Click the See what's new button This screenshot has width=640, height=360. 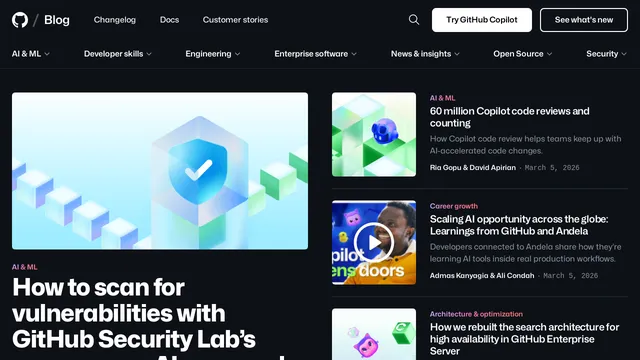pos(584,20)
